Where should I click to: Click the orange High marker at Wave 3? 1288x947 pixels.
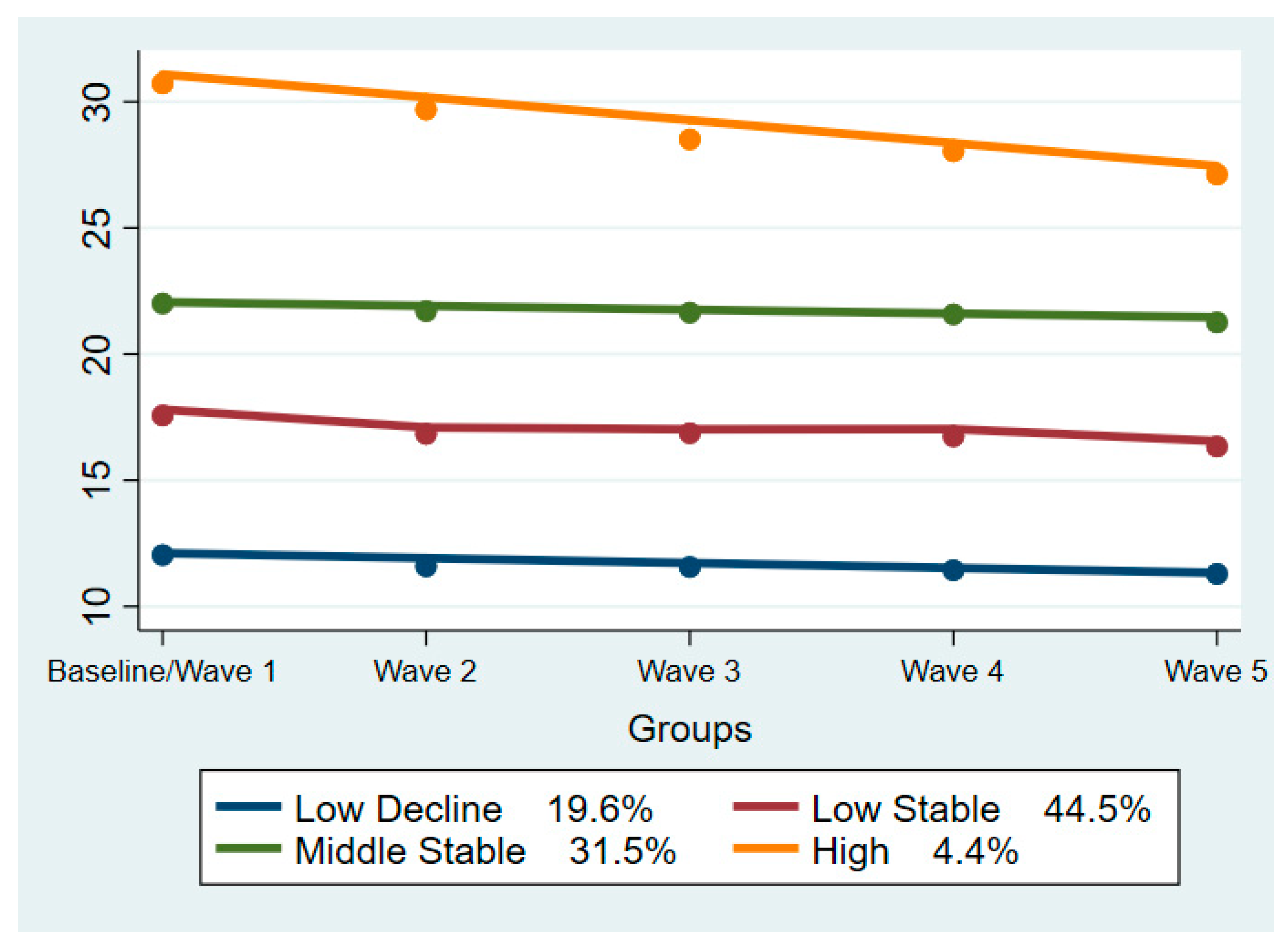tap(689, 139)
